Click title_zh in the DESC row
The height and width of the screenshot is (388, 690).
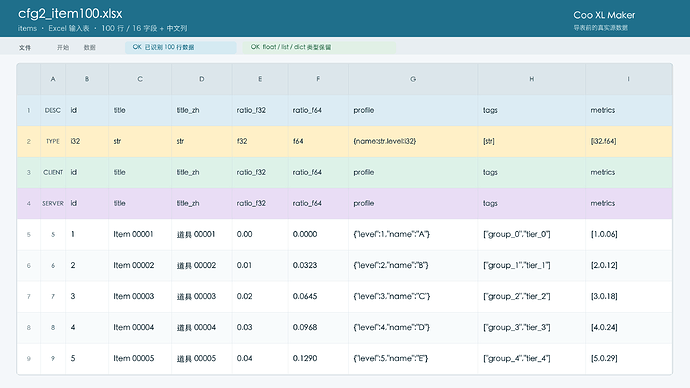[202, 110]
